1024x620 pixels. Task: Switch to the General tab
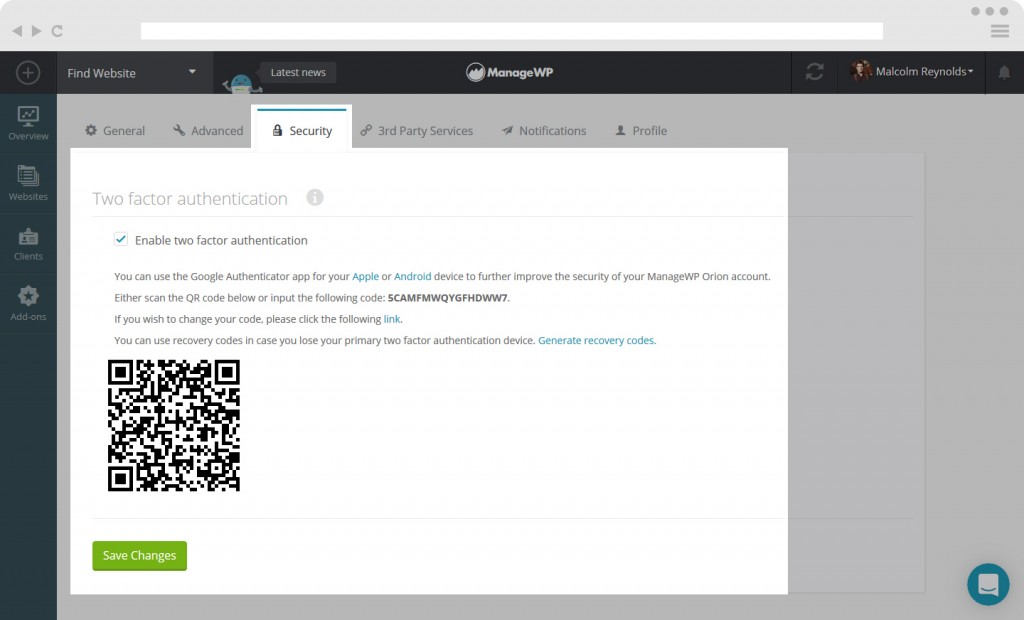point(113,130)
